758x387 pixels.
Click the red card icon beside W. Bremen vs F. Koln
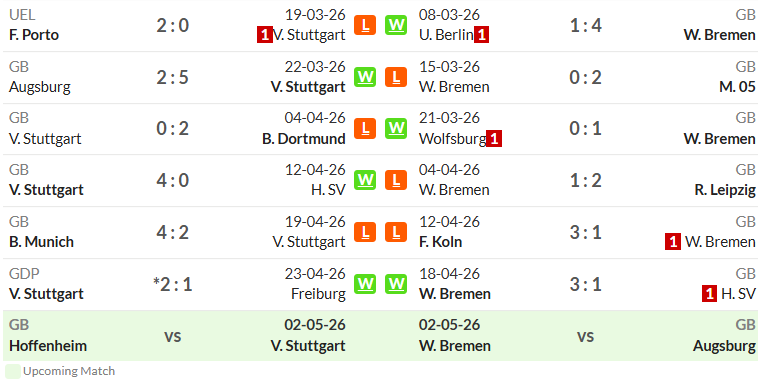673,242
